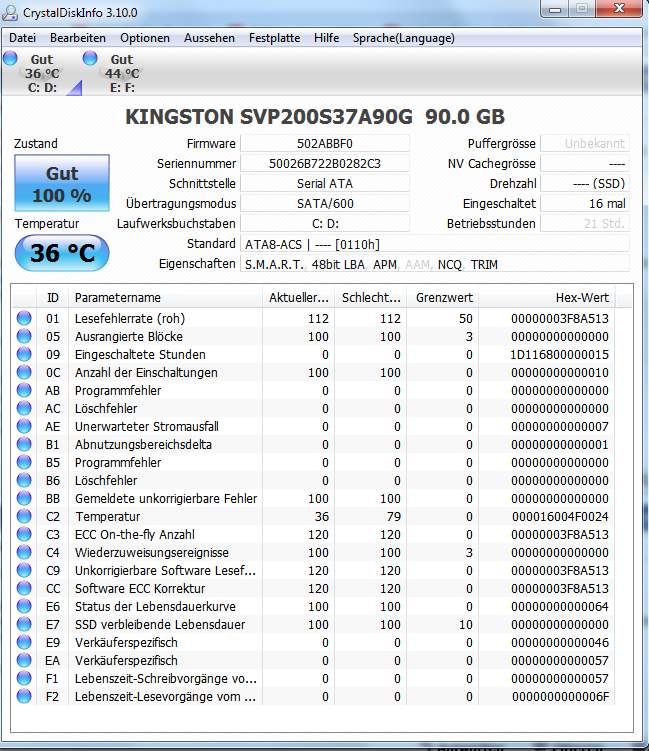Image resolution: width=649 pixels, height=751 pixels.
Task: Select the Unerwarteter Stromausfall parameter name
Action: (147, 426)
